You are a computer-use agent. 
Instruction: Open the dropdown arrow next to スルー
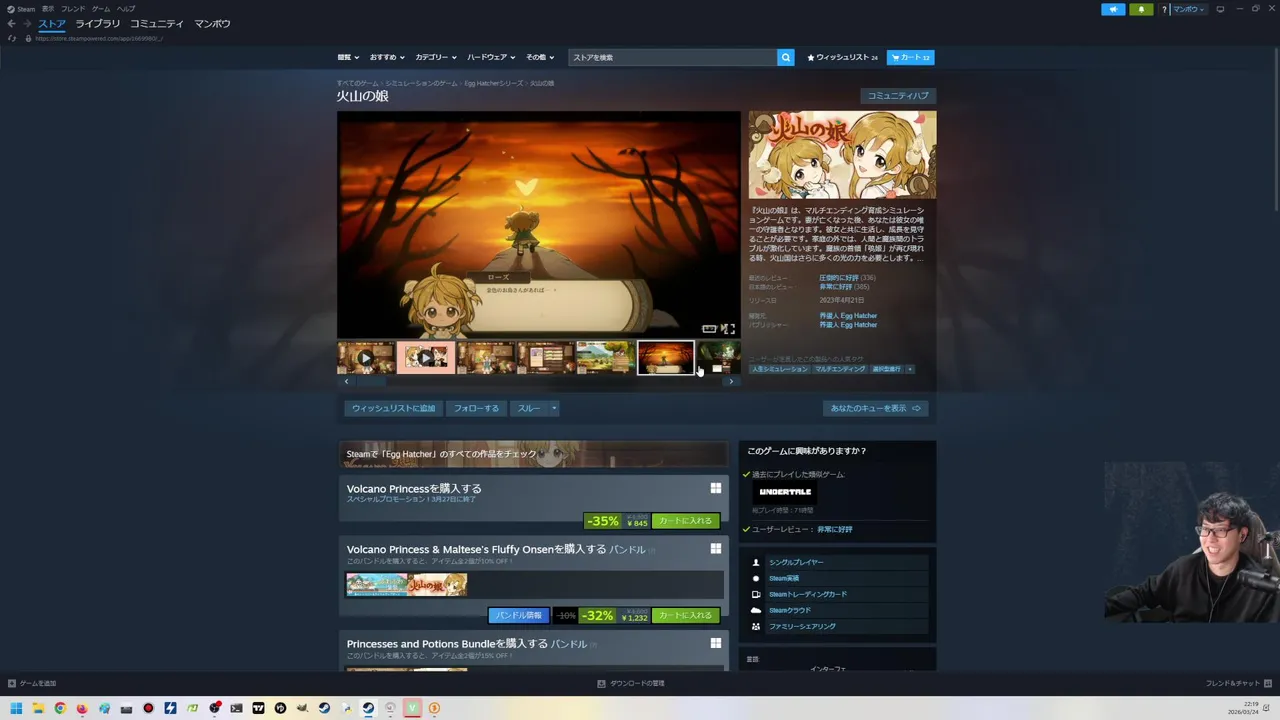(554, 408)
